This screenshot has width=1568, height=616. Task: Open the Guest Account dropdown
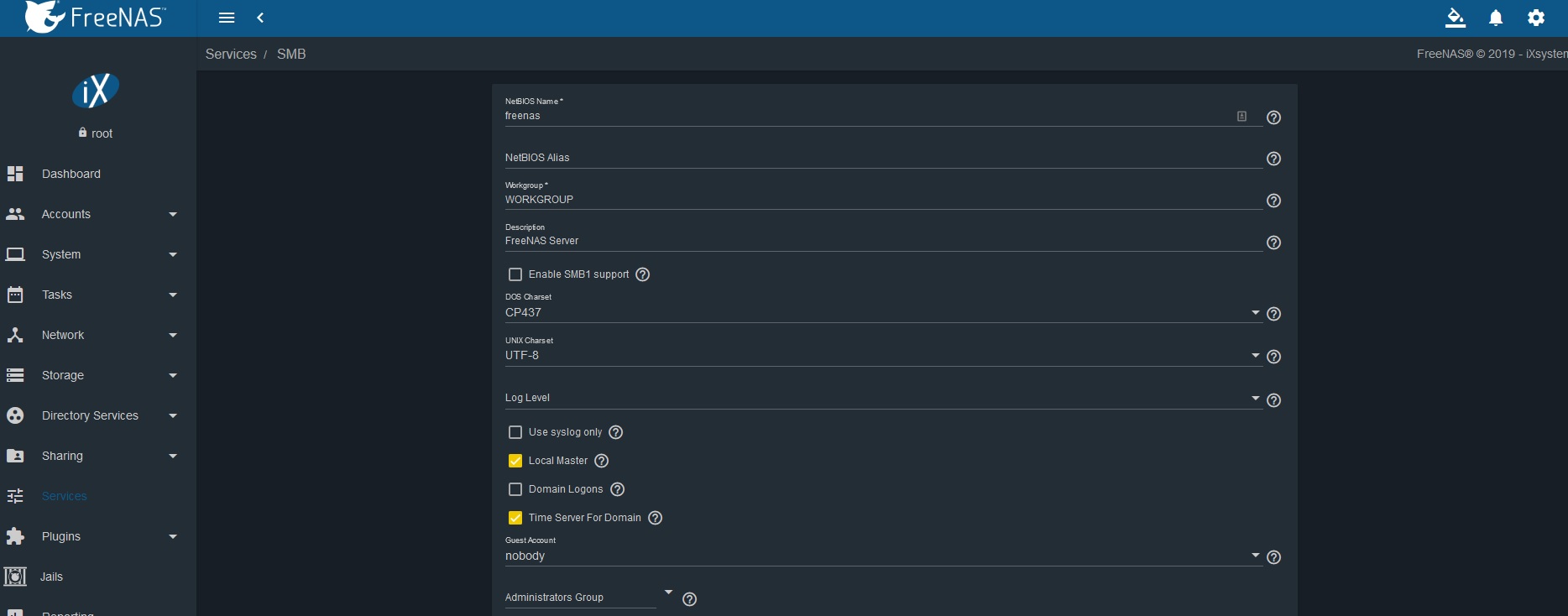pyautogui.click(x=883, y=556)
